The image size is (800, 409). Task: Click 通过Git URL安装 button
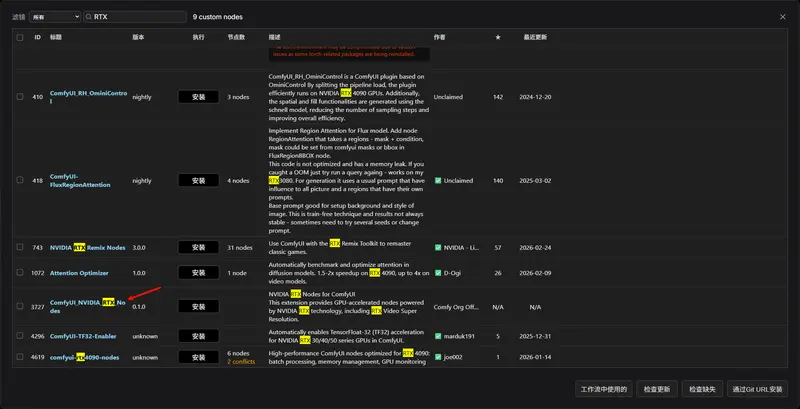click(757, 388)
